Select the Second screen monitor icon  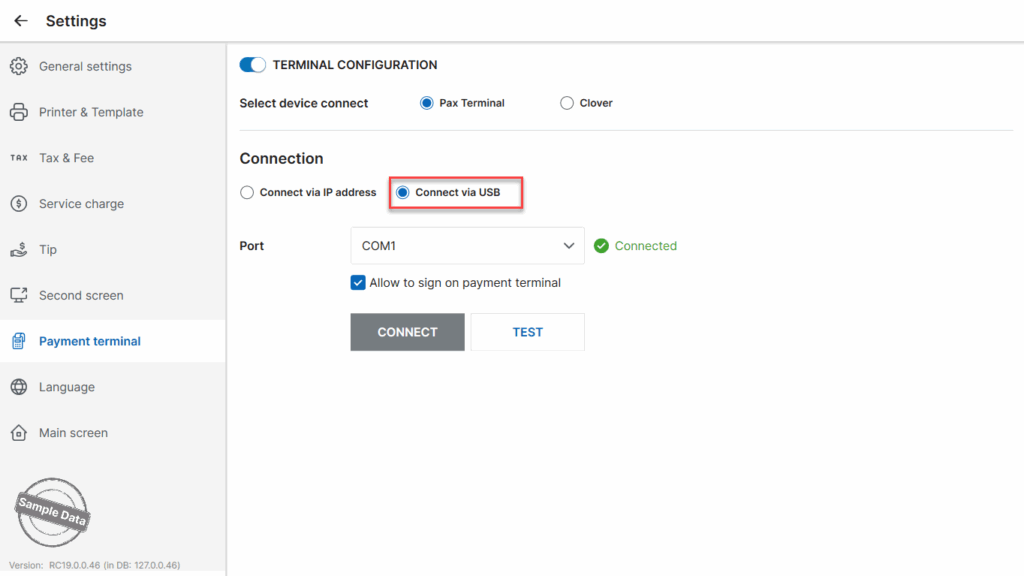click(19, 295)
